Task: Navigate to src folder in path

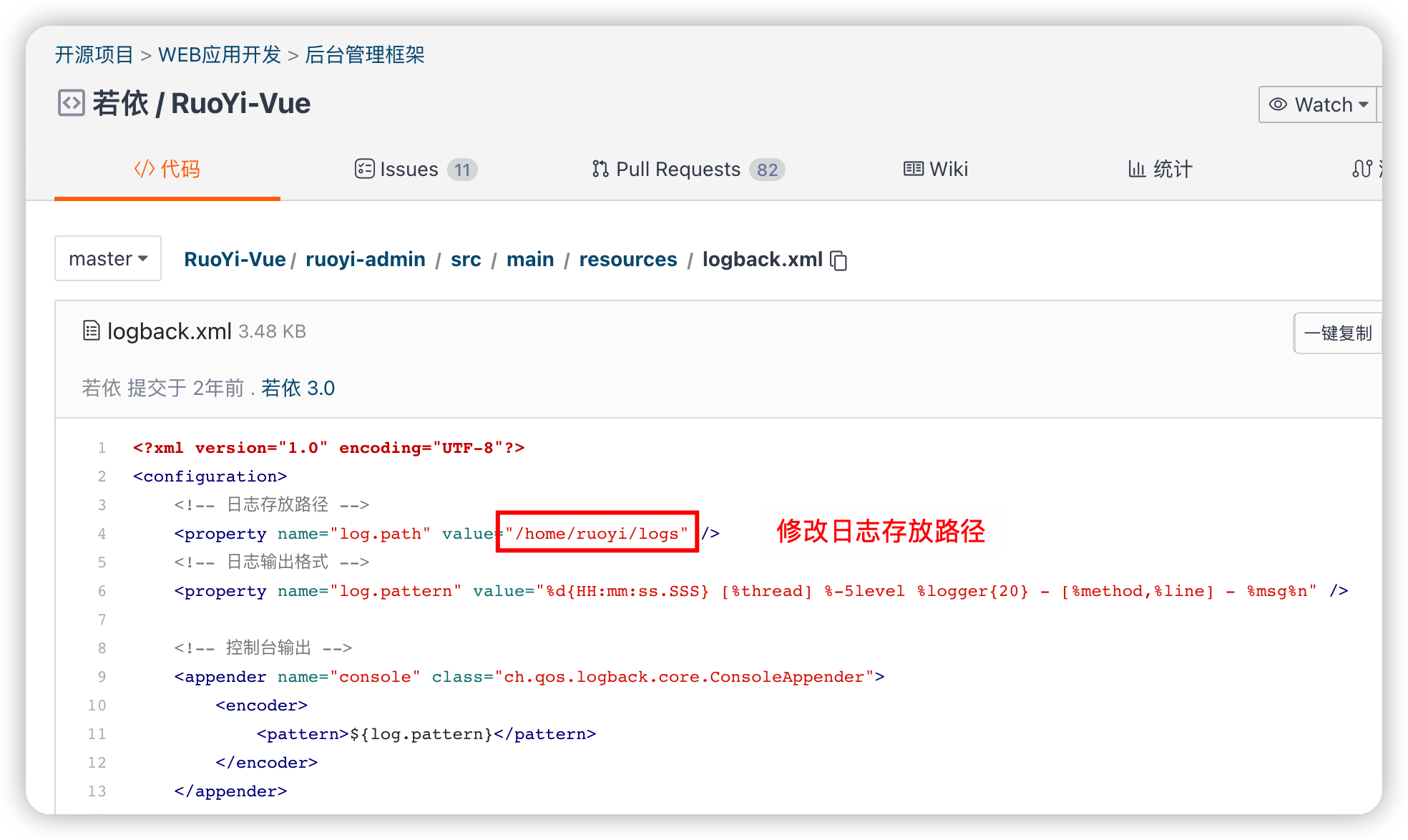Action: pos(466,259)
